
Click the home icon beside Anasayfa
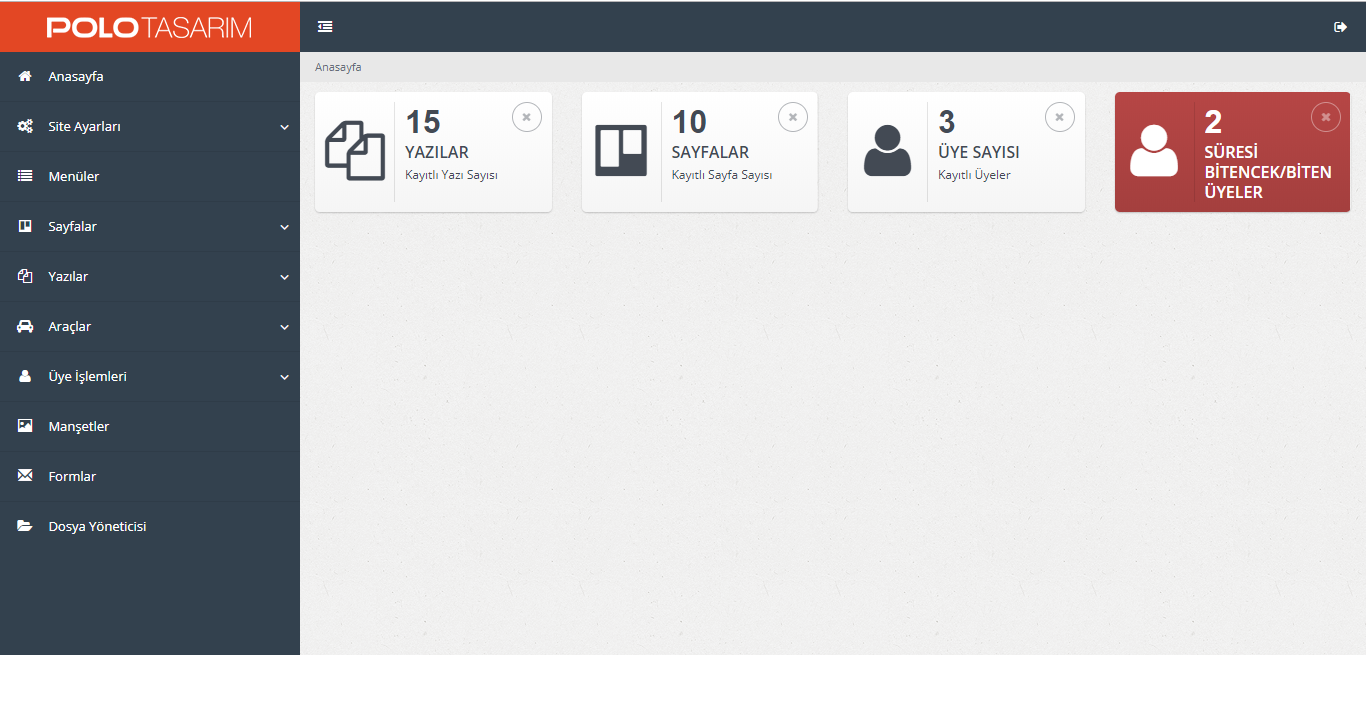25,77
